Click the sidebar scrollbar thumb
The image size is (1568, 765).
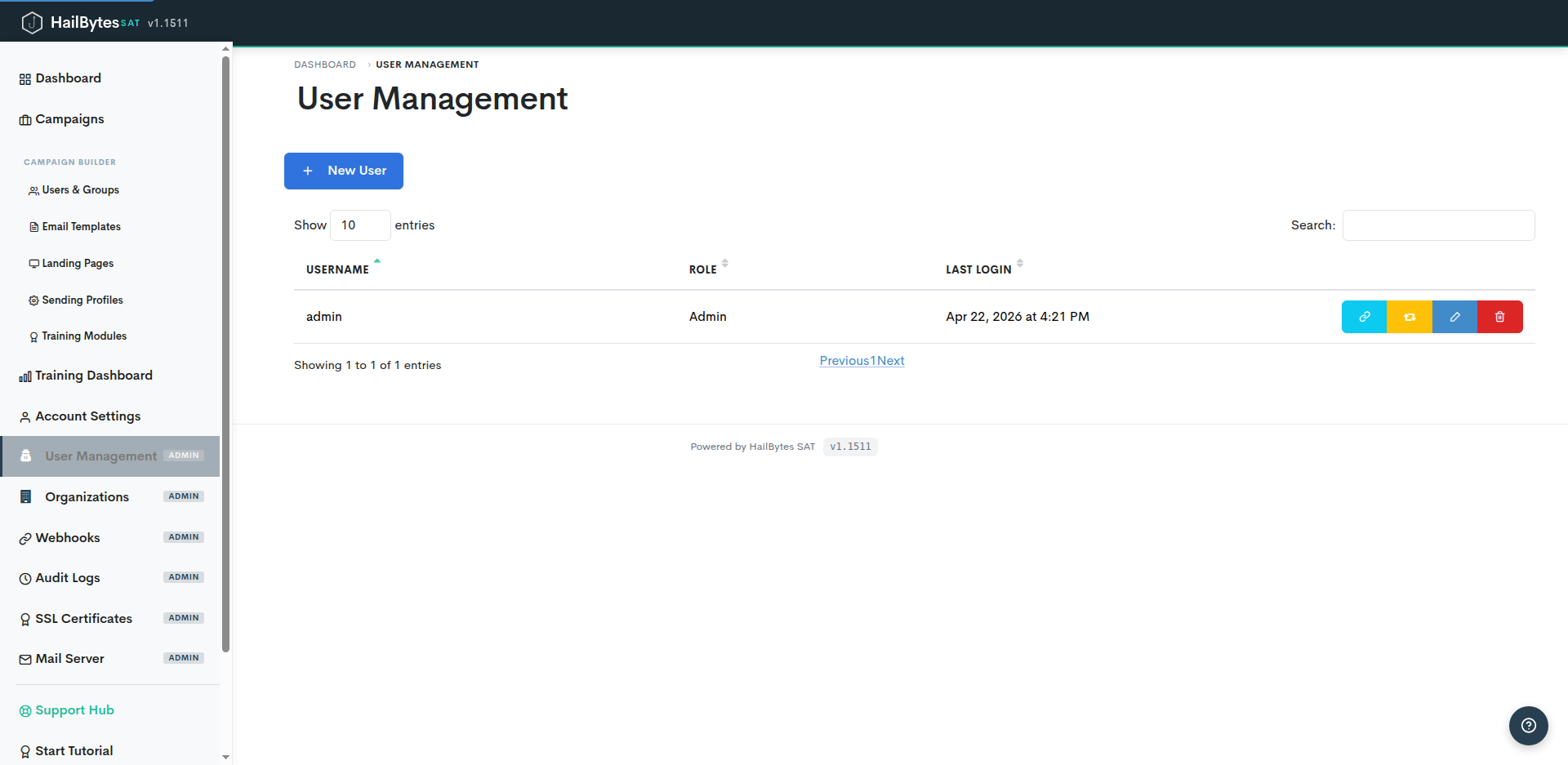pos(226,354)
